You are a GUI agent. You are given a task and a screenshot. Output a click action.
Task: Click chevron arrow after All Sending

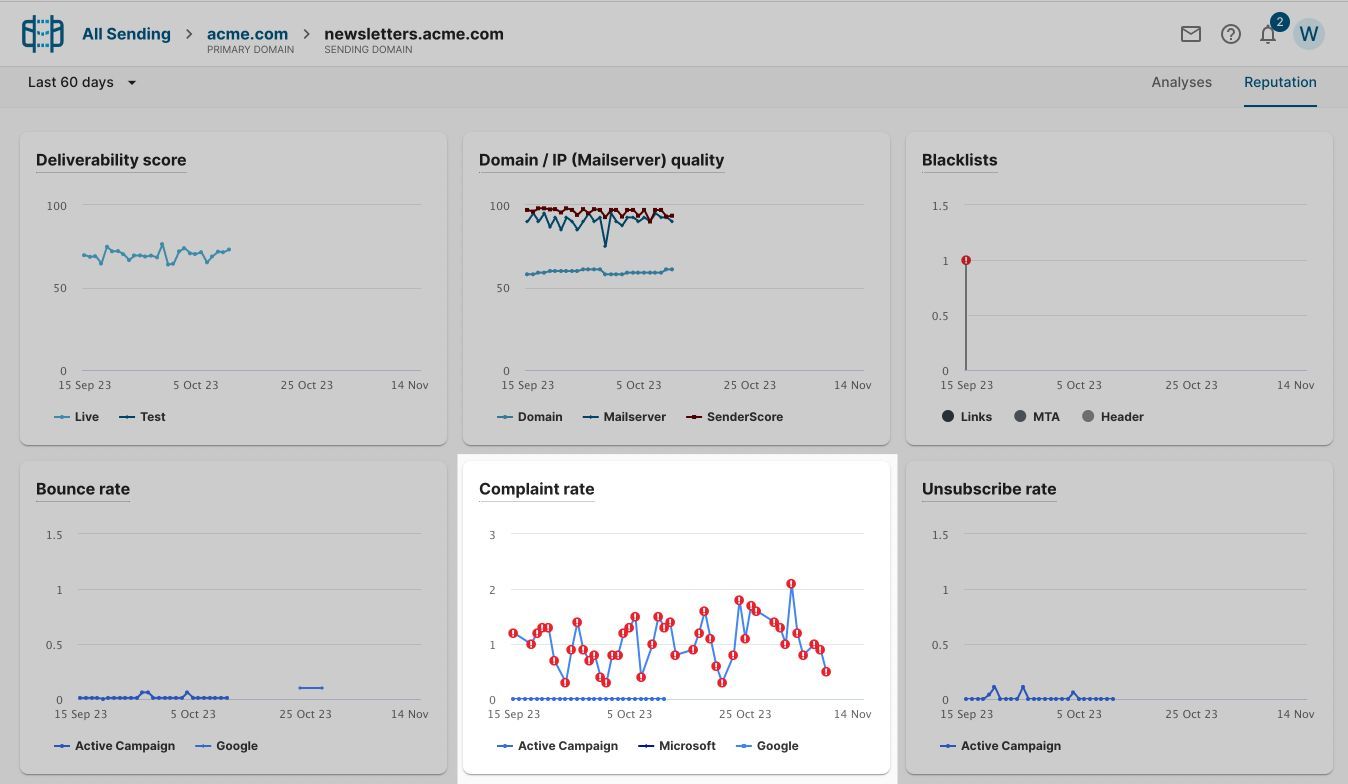pos(188,34)
